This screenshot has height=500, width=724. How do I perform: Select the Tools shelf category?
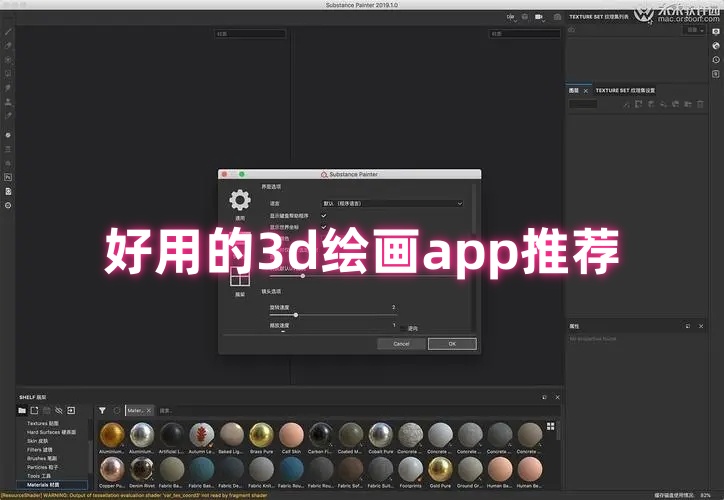coord(39,476)
